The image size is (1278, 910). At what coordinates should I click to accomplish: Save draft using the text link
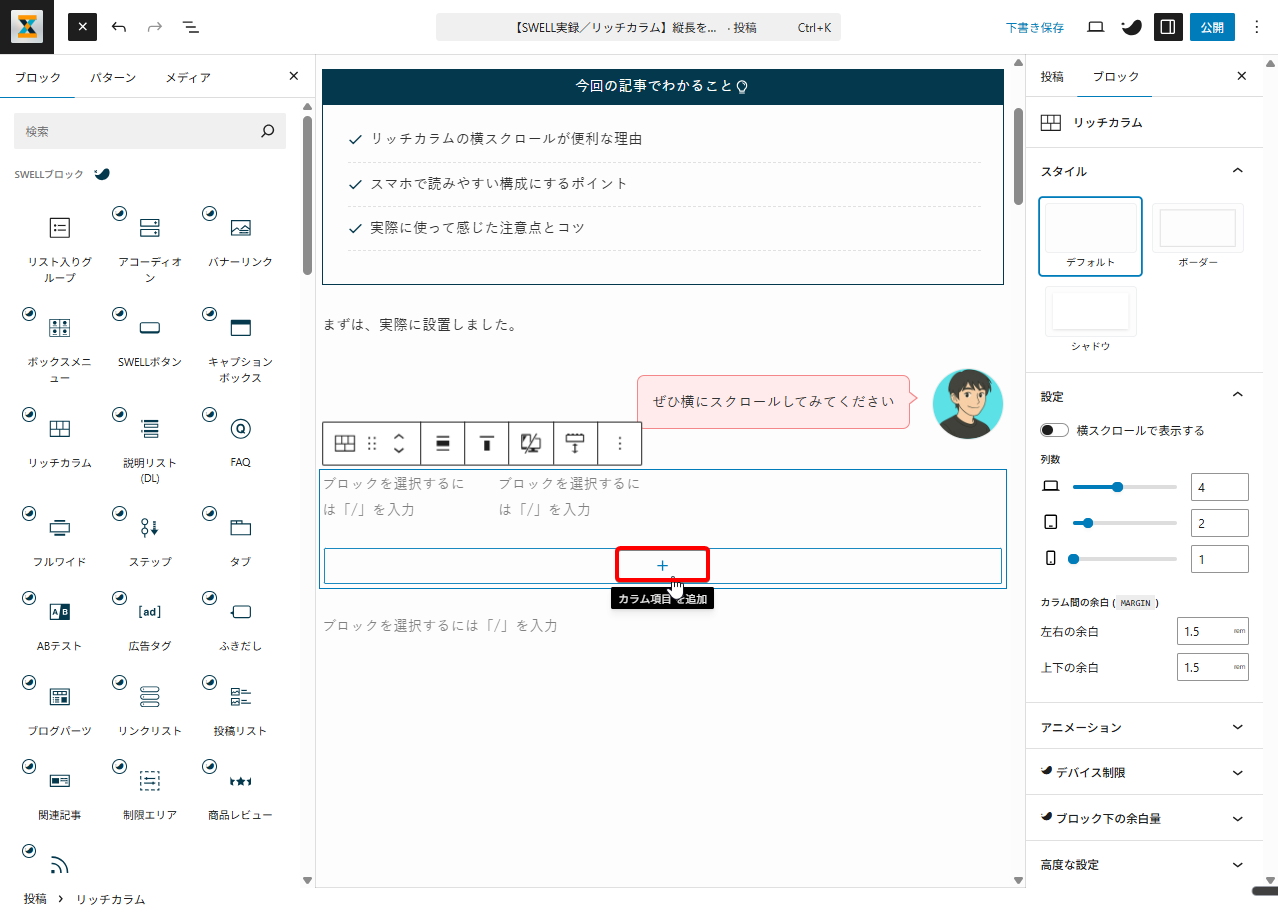click(1034, 28)
